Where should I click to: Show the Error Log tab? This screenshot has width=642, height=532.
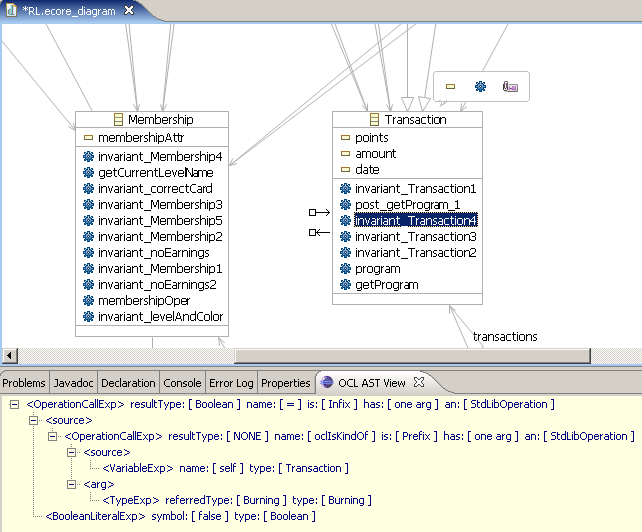[x=231, y=383]
